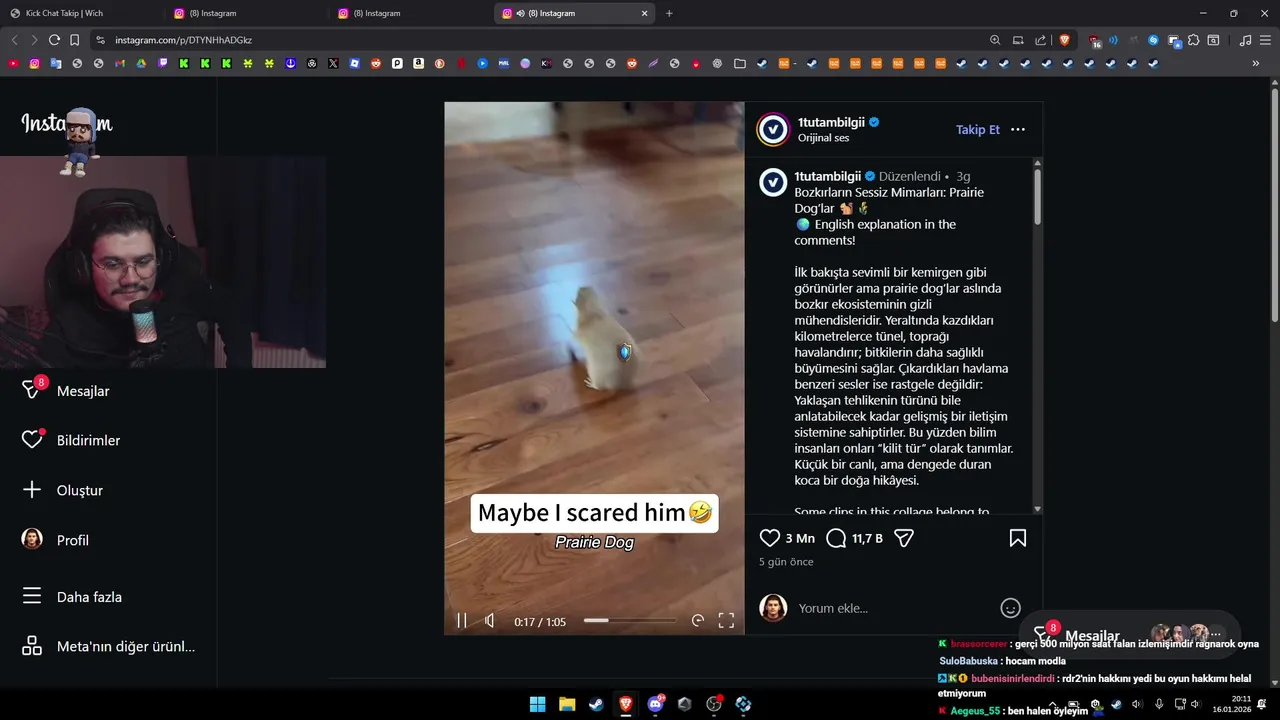Screen dimensions: 1280x720
Task: Open a new browser tab
Action: click(669, 13)
